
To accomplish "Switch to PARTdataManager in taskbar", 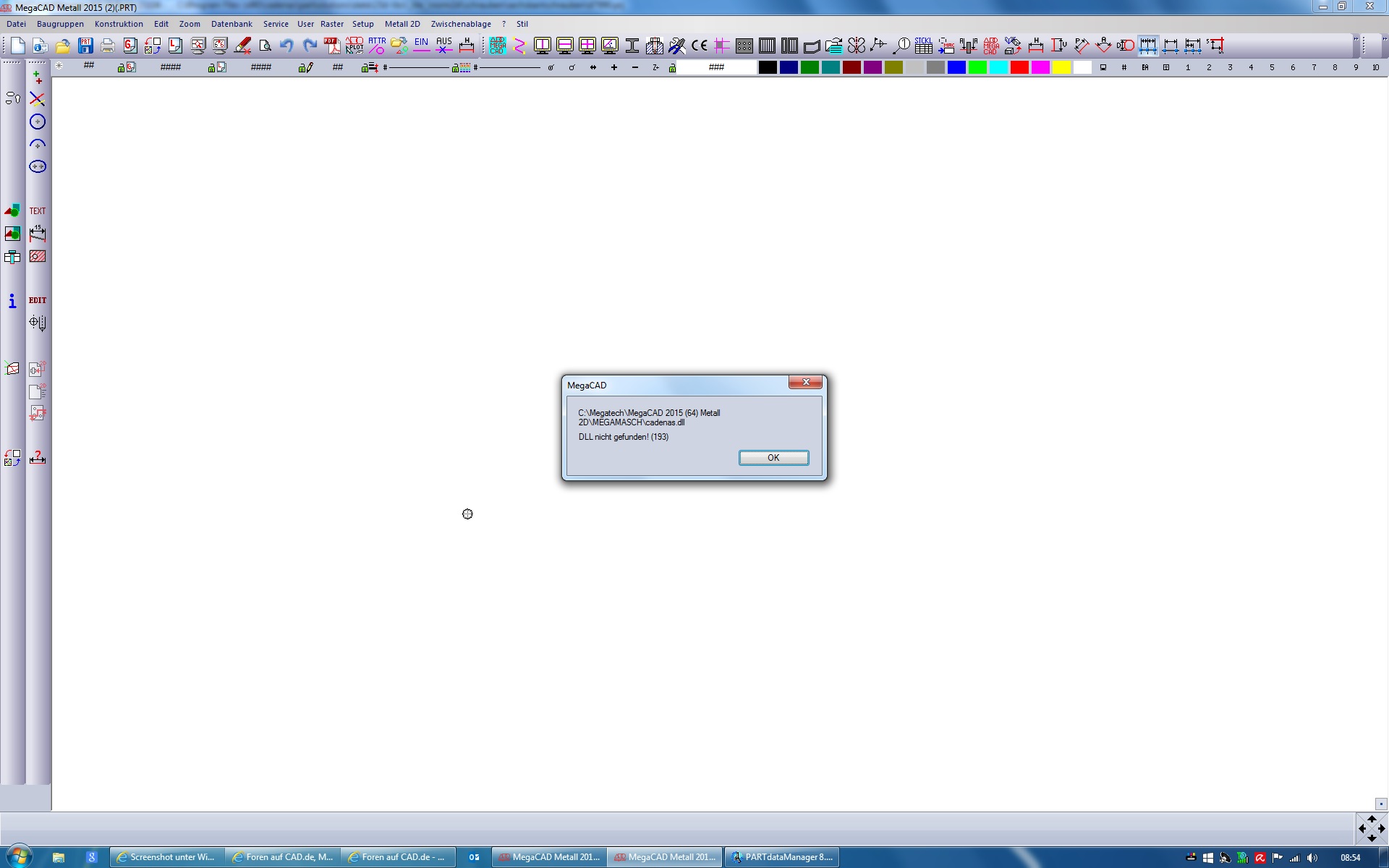I will click(x=781, y=857).
